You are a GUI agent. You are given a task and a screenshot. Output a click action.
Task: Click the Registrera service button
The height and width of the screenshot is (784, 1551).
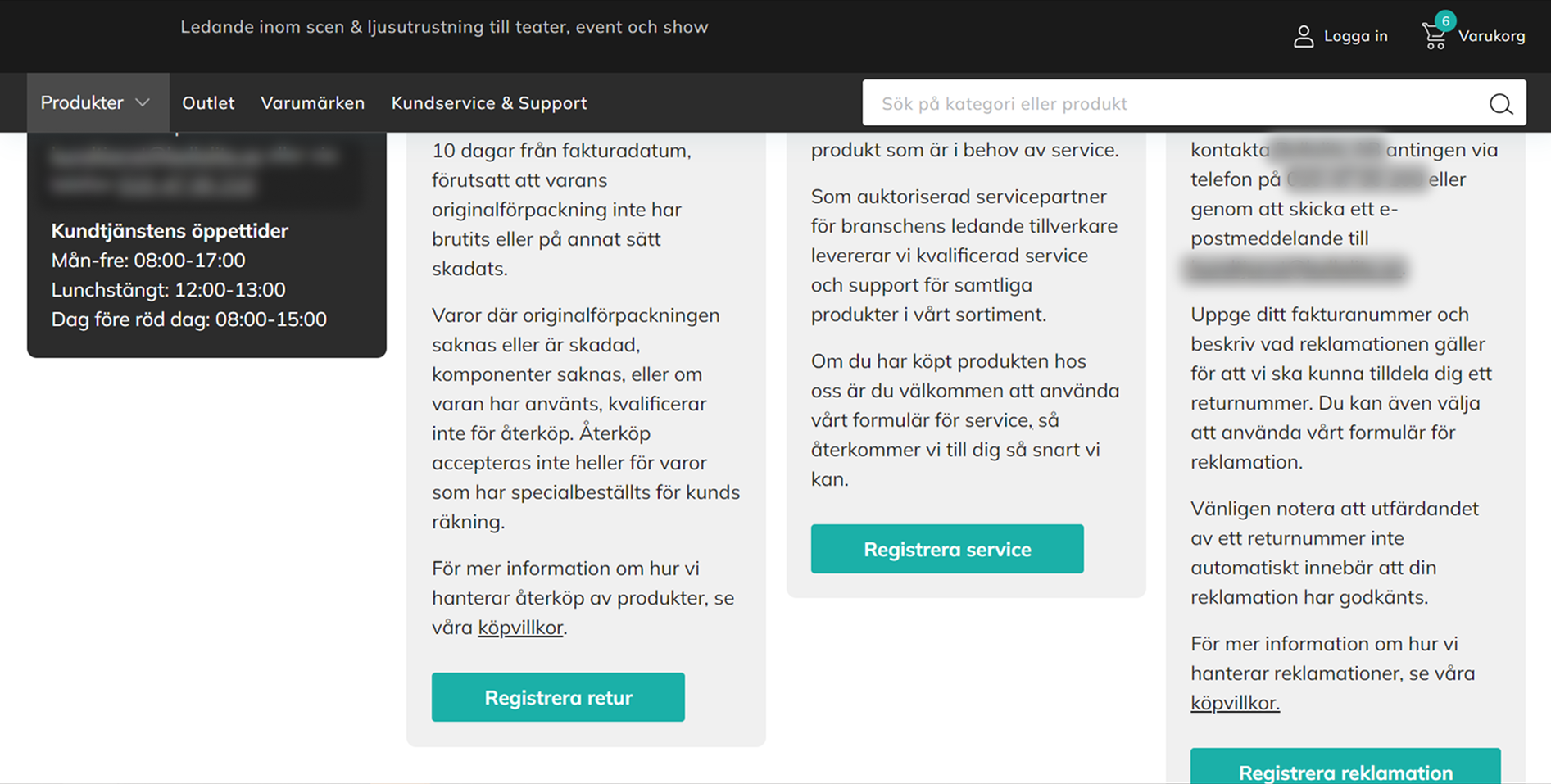coord(947,549)
